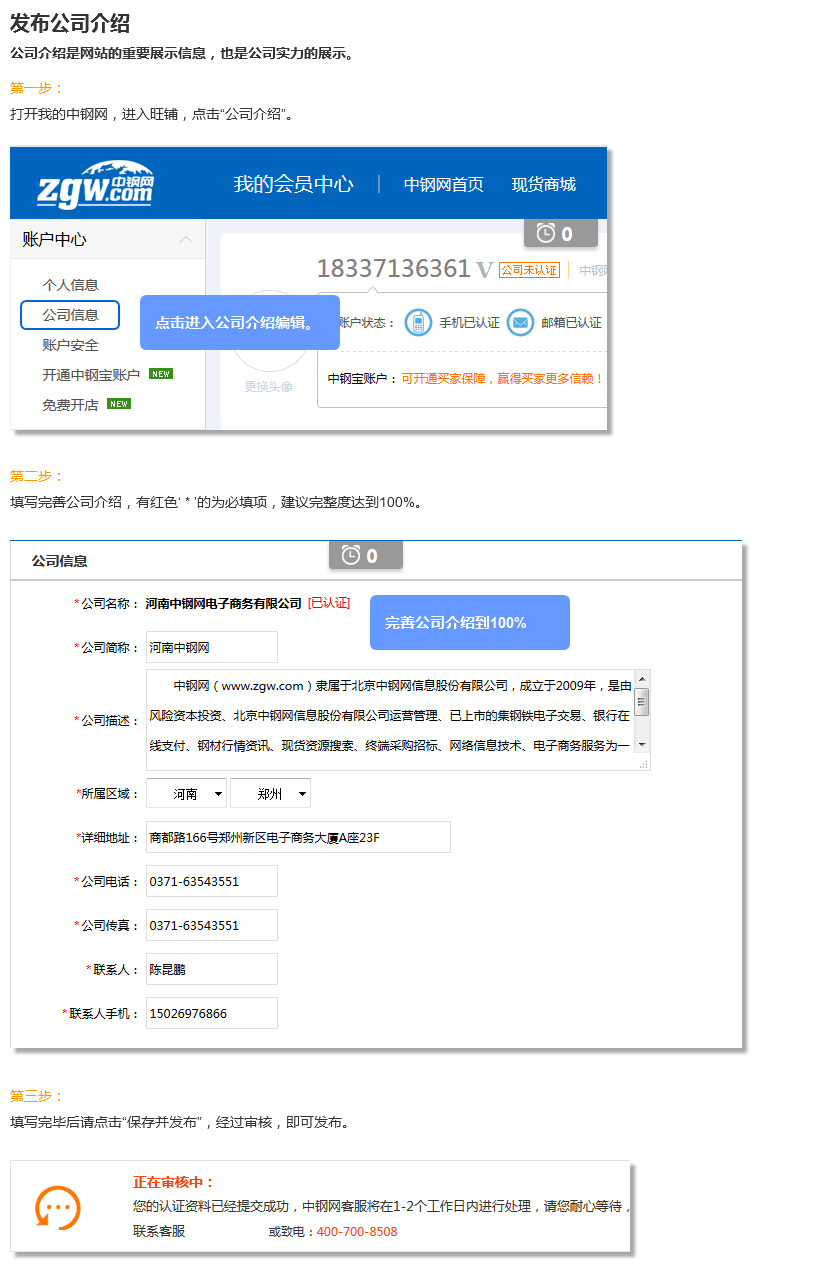Screen dimensions: 830x1280
Task: Click the 正在审核中 status heading
Action: [174, 1182]
